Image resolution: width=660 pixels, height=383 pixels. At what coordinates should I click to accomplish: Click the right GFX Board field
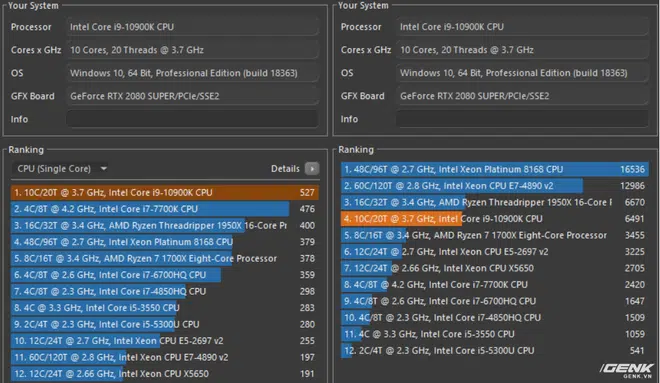point(522,96)
